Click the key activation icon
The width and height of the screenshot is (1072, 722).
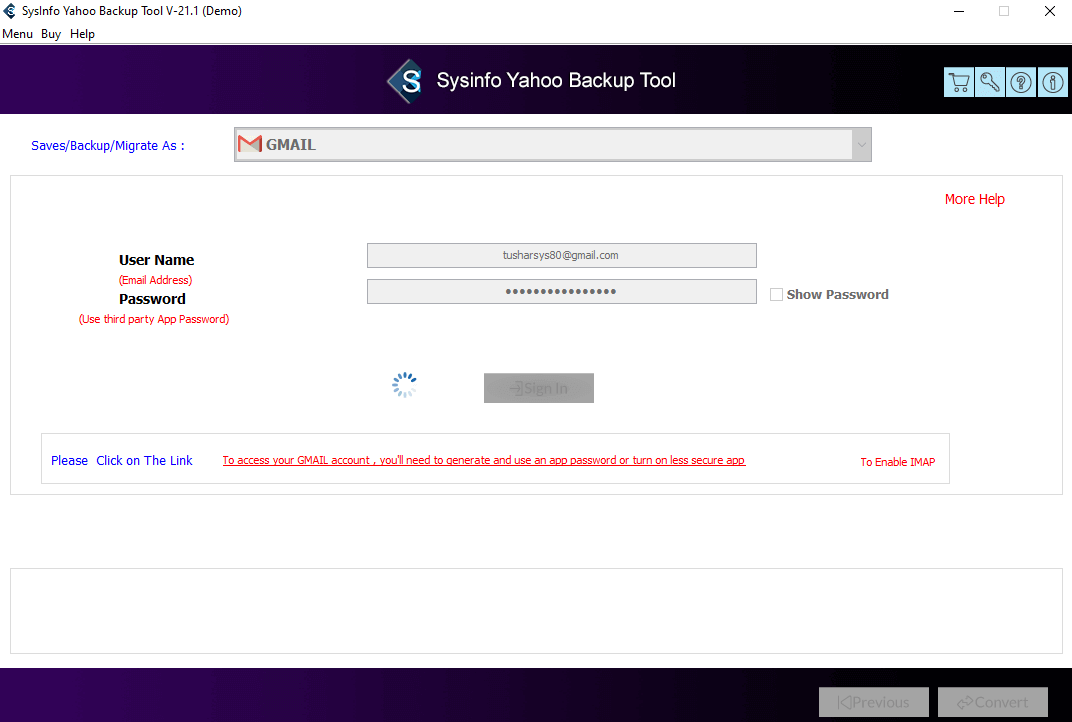(990, 82)
